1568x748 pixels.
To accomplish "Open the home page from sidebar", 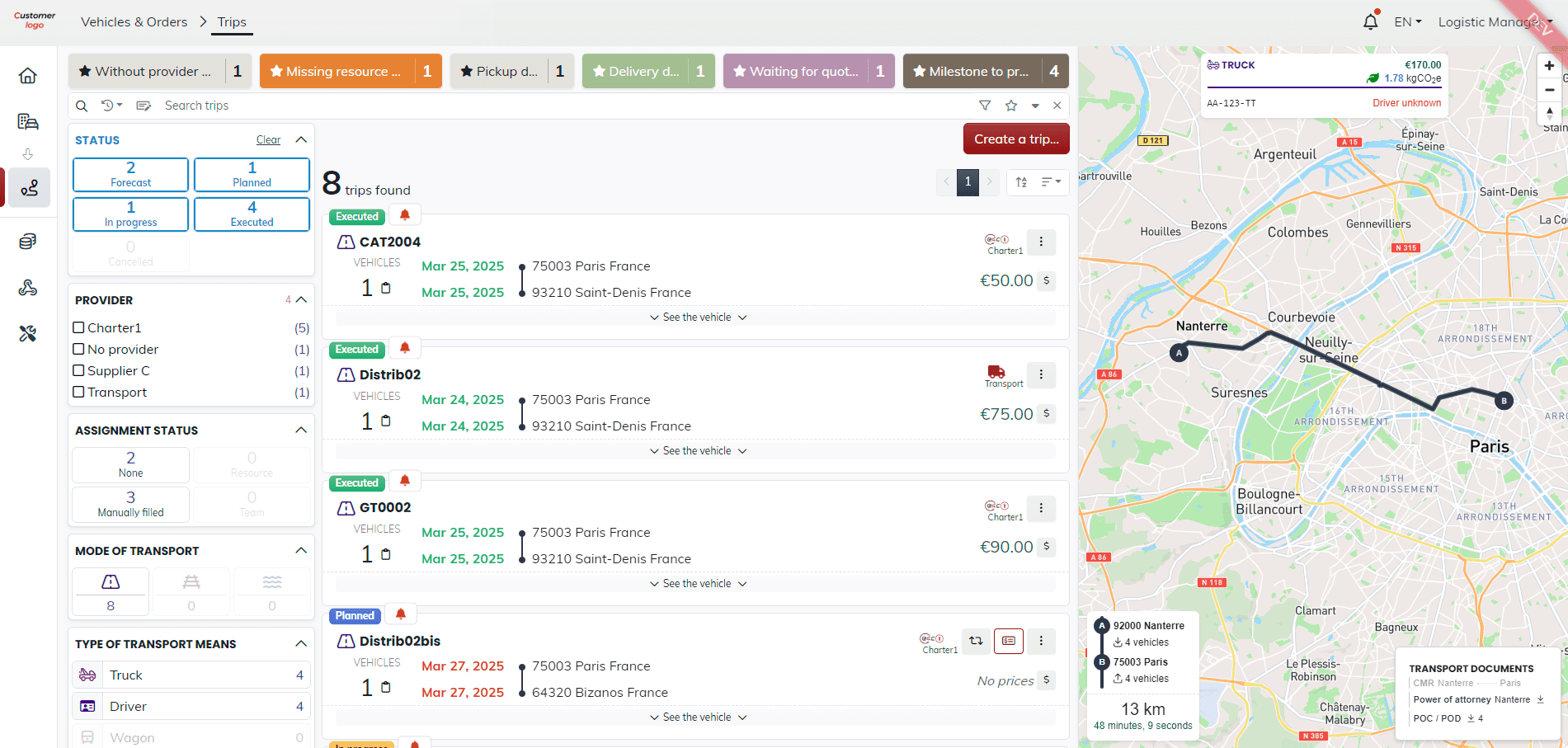I will click(x=28, y=76).
